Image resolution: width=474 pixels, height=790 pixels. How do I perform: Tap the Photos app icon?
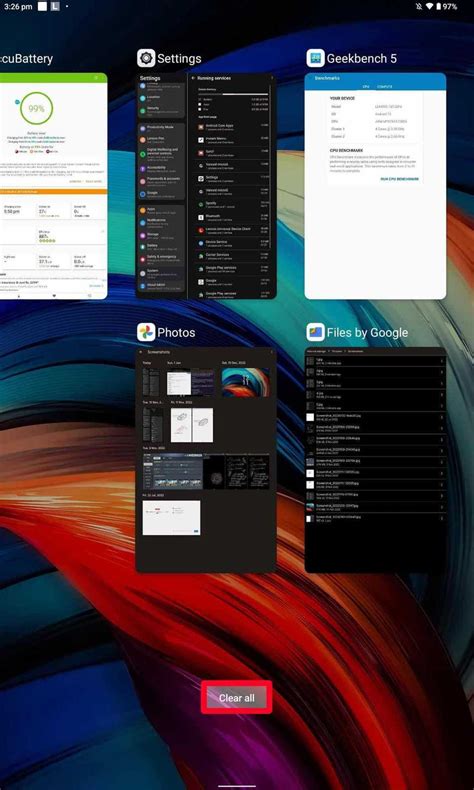pos(146,333)
